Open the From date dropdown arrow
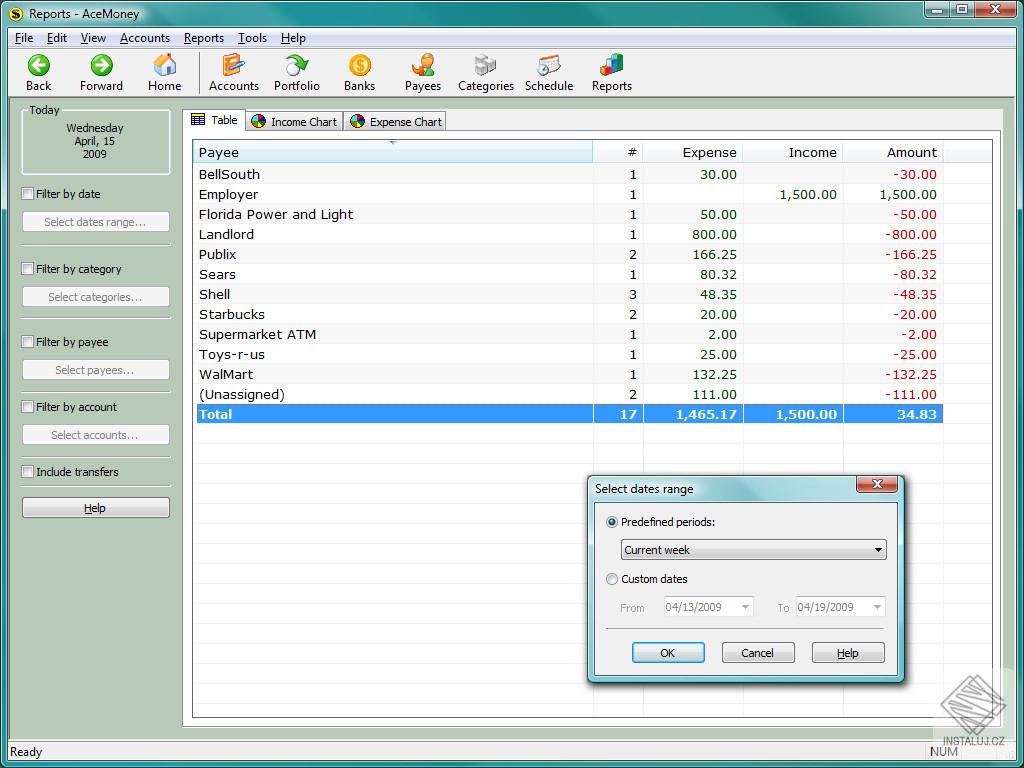The height and width of the screenshot is (768, 1024). pos(745,607)
